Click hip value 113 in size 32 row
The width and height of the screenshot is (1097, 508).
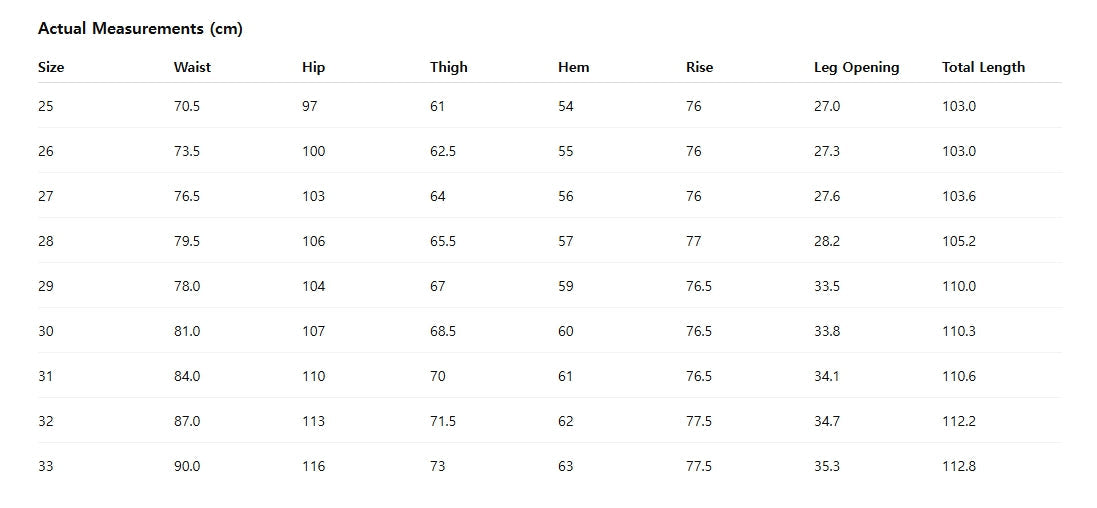pos(313,421)
